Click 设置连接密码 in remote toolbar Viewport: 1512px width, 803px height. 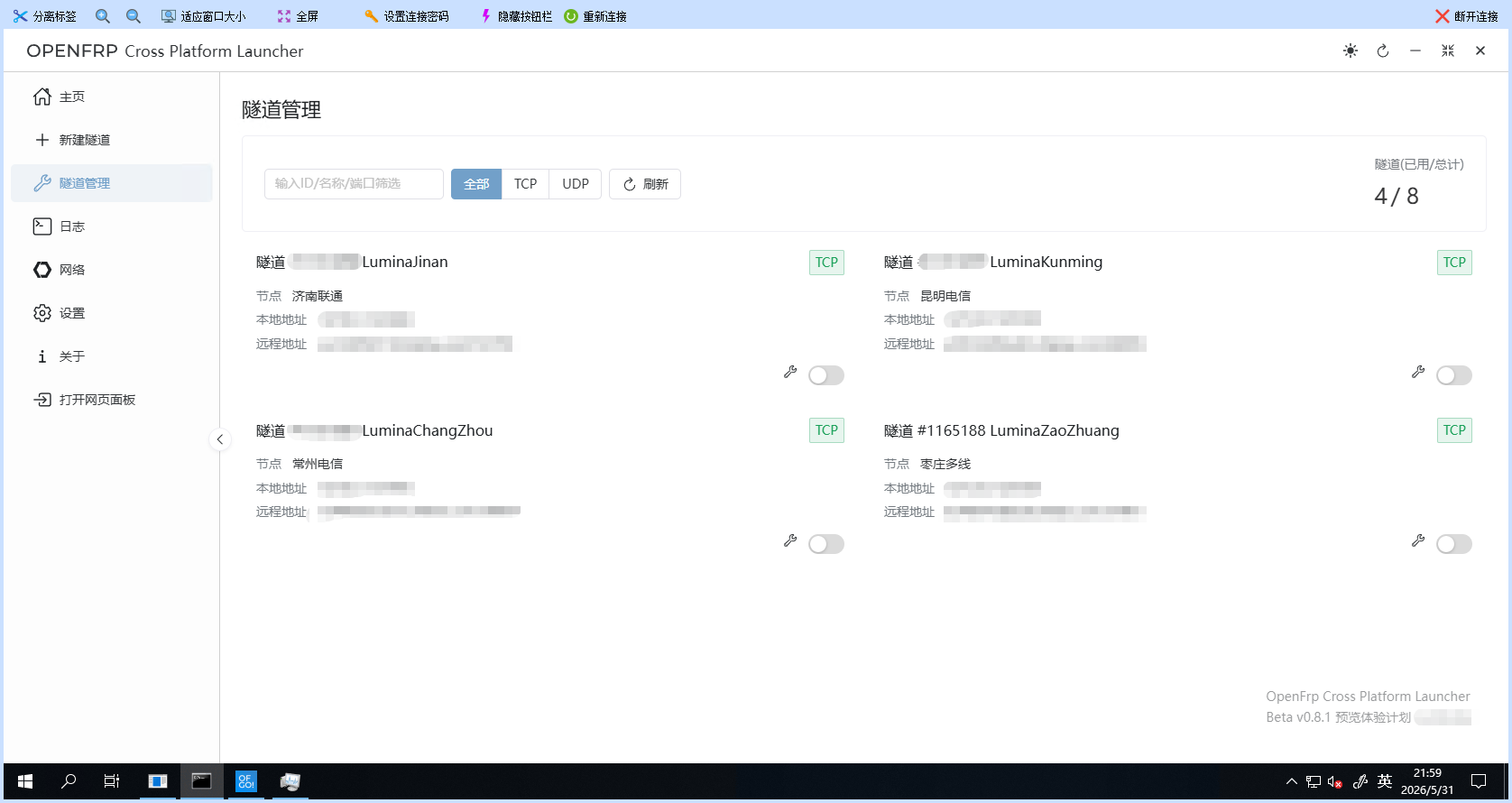(406, 16)
